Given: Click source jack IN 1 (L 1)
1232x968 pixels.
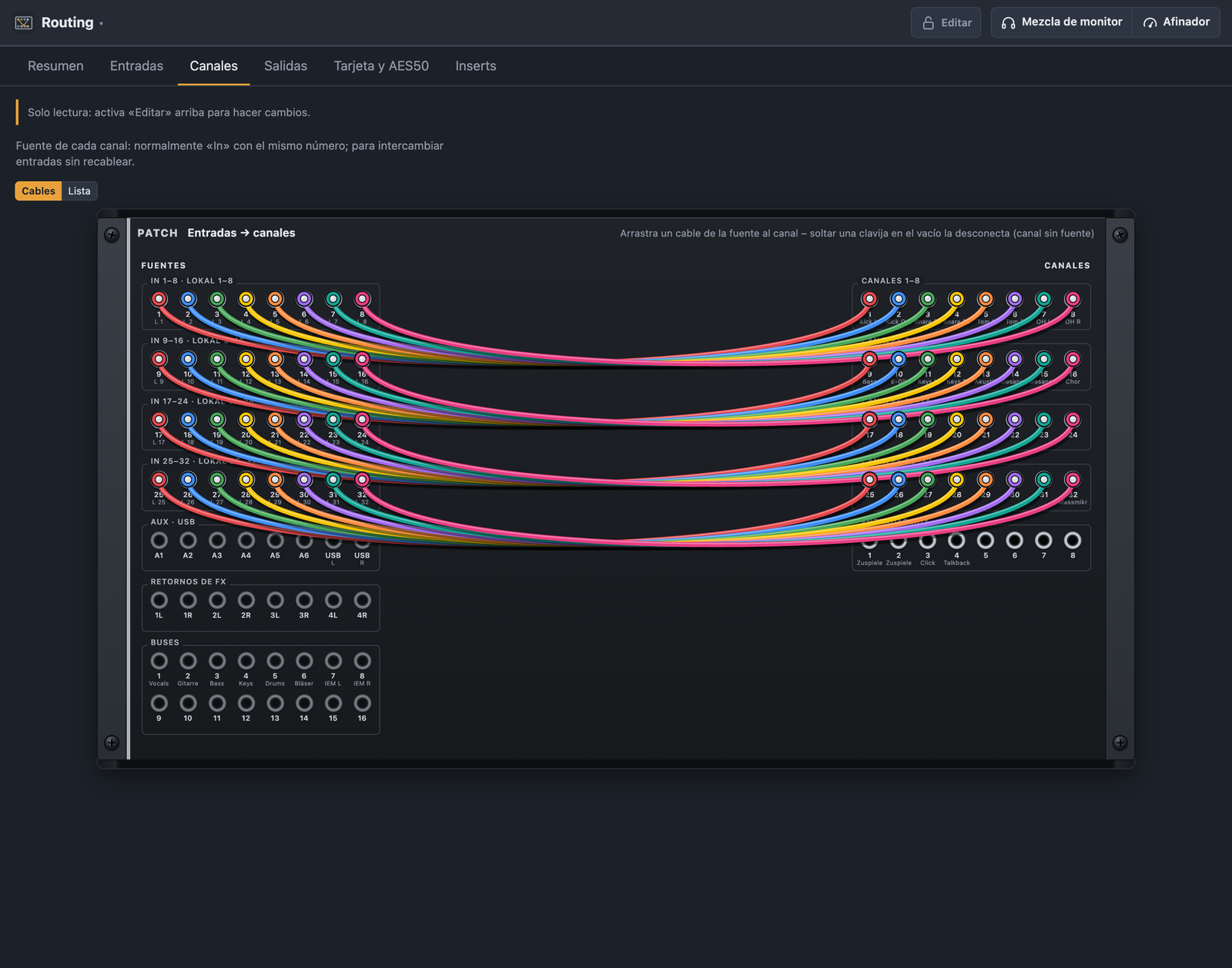Looking at the screenshot, I should [159, 299].
